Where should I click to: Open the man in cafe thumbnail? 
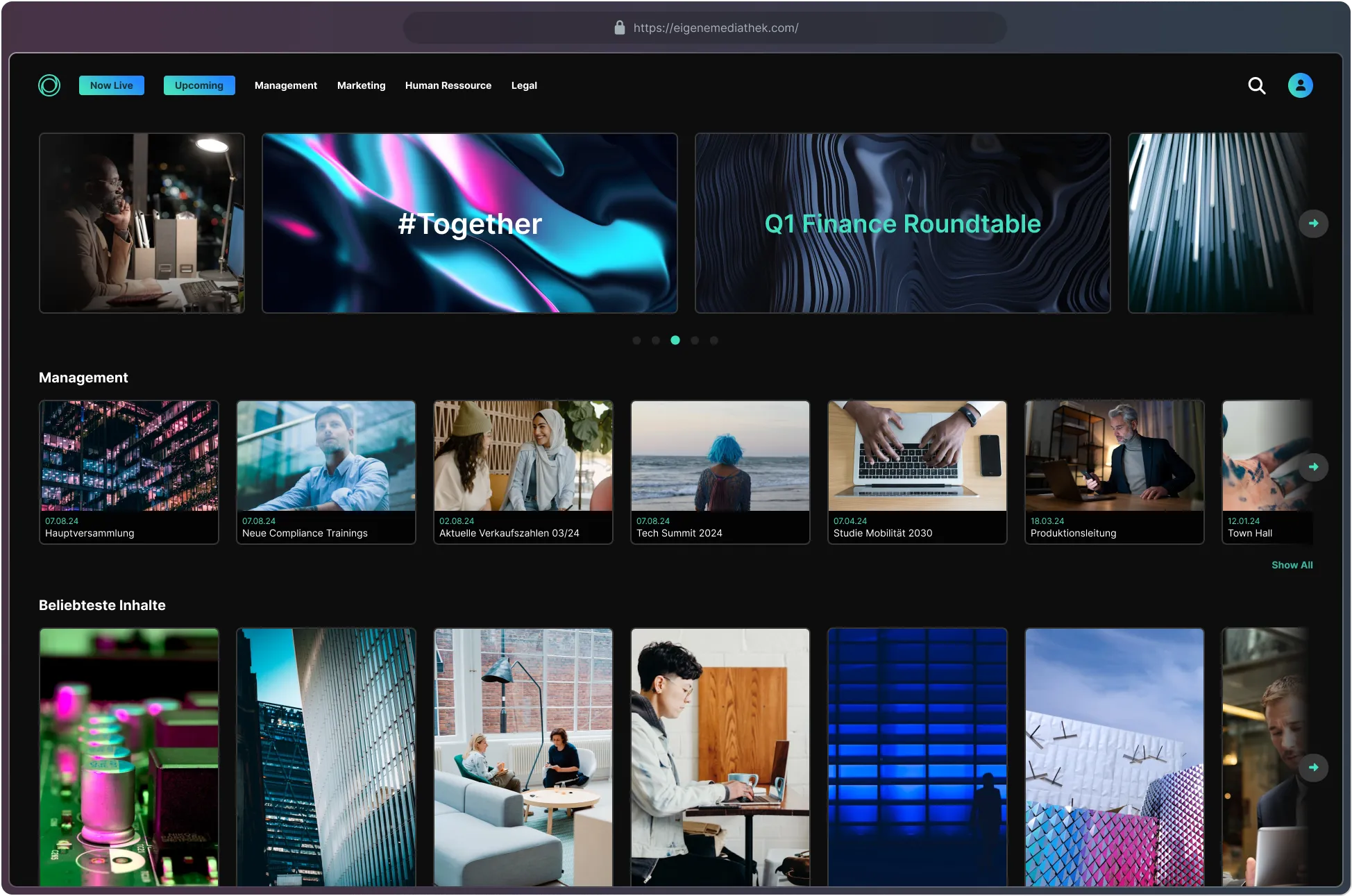[x=1267, y=756]
